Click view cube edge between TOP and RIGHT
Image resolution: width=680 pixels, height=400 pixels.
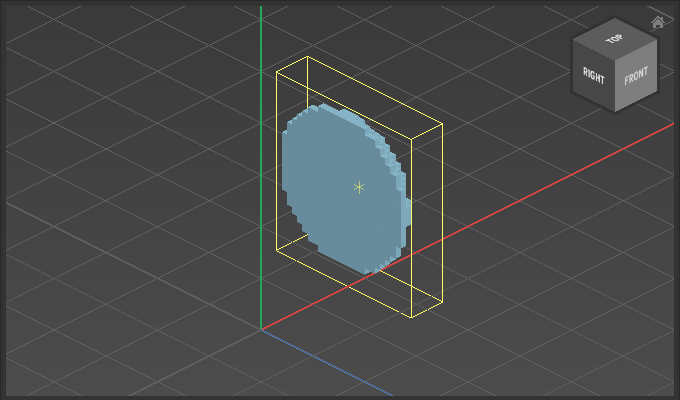coord(592,50)
